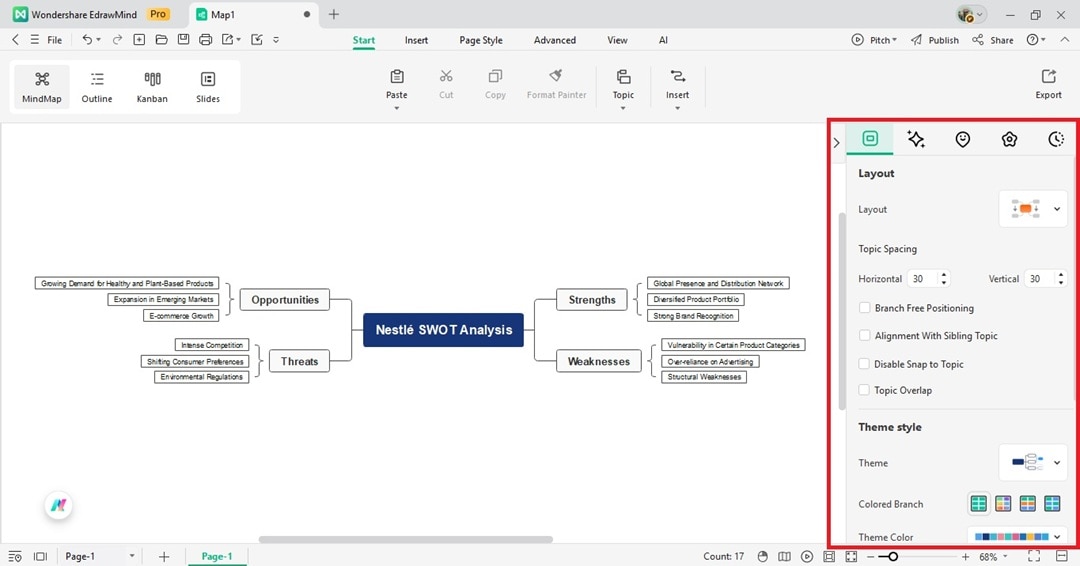The width and height of the screenshot is (1080, 566).
Task: Click the Publish button
Action: (x=935, y=40)
